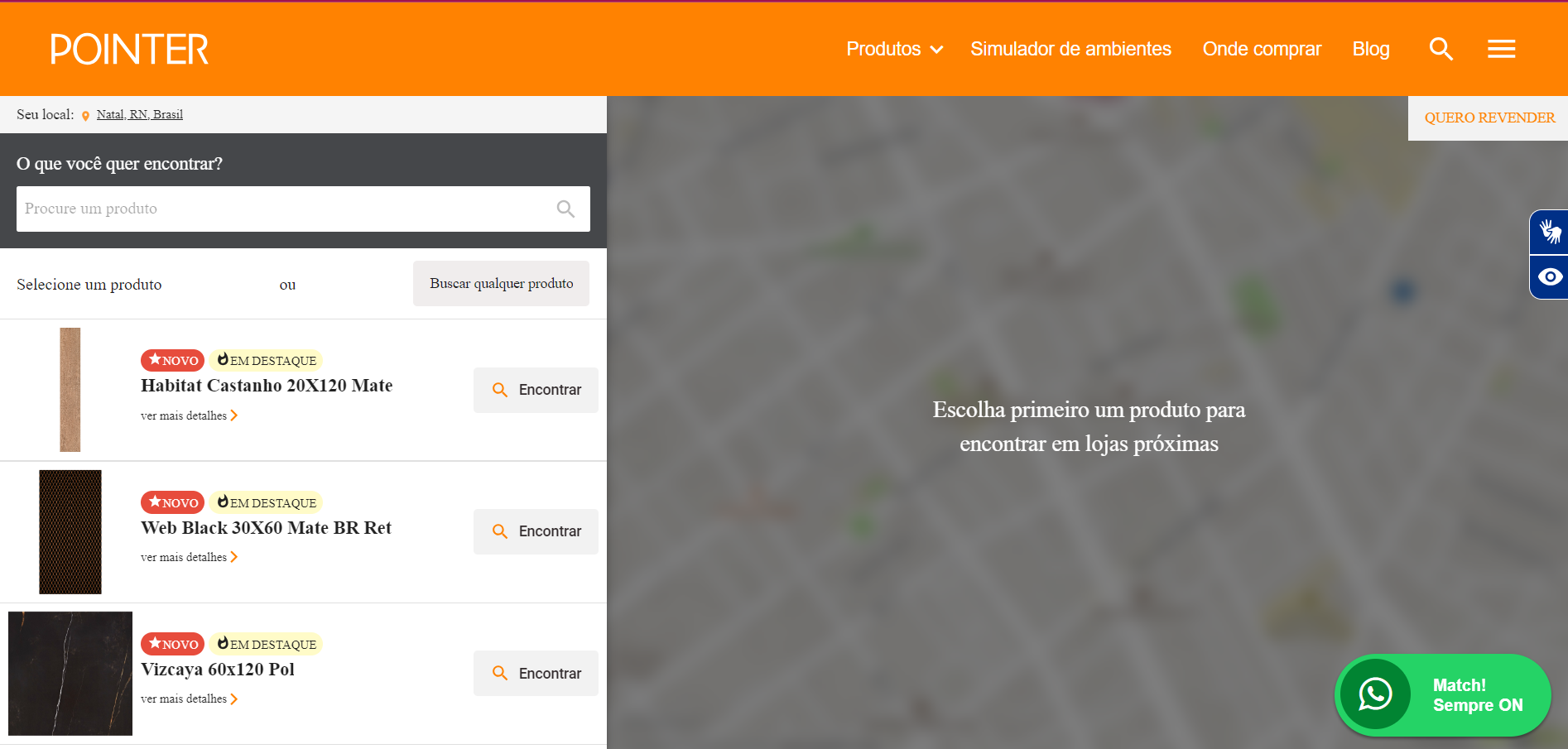
Task: Expand the Produtos dropdown menu
Action: click(x=894, y=49)
